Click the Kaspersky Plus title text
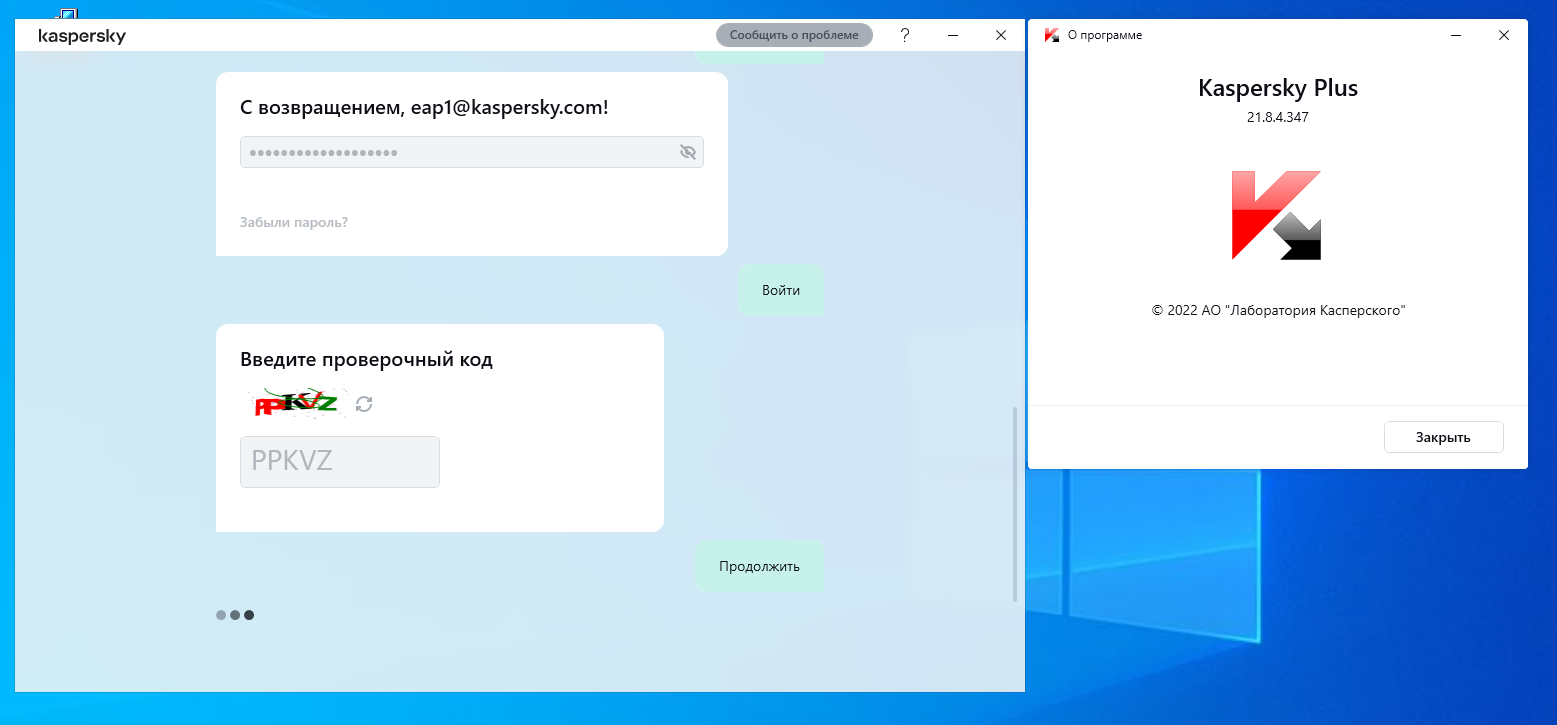This screenshot has height=725, width=1557. coord(1278,88)
